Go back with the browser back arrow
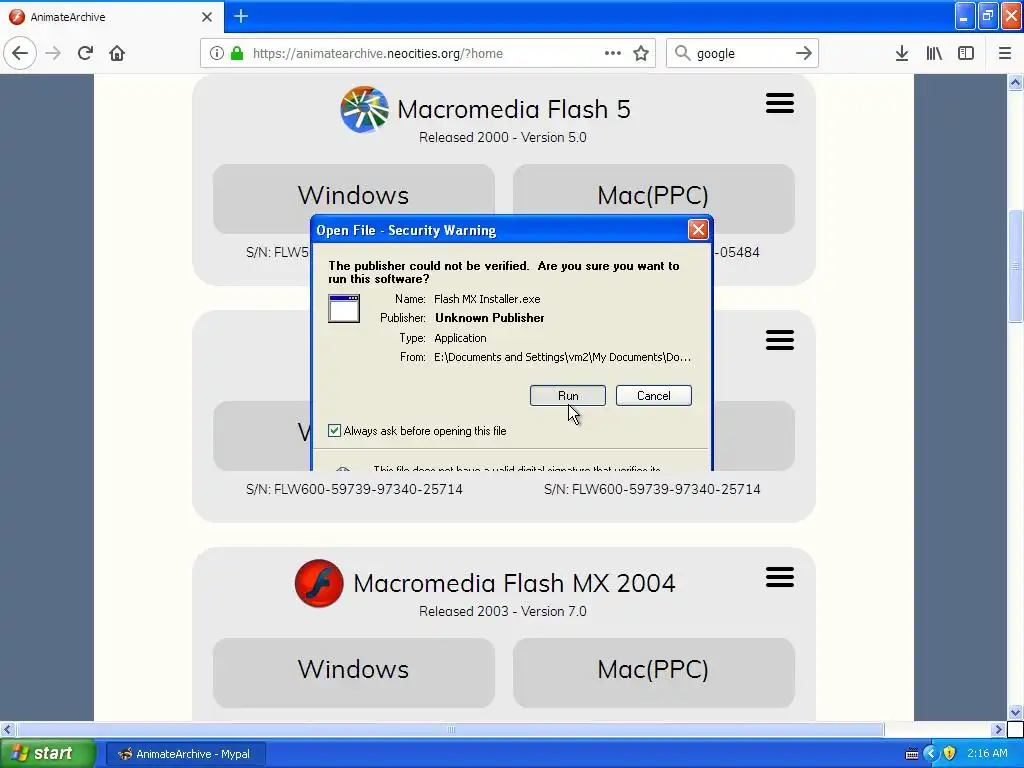This screenshot has height=768, width=1024. (x=20, y=53)
